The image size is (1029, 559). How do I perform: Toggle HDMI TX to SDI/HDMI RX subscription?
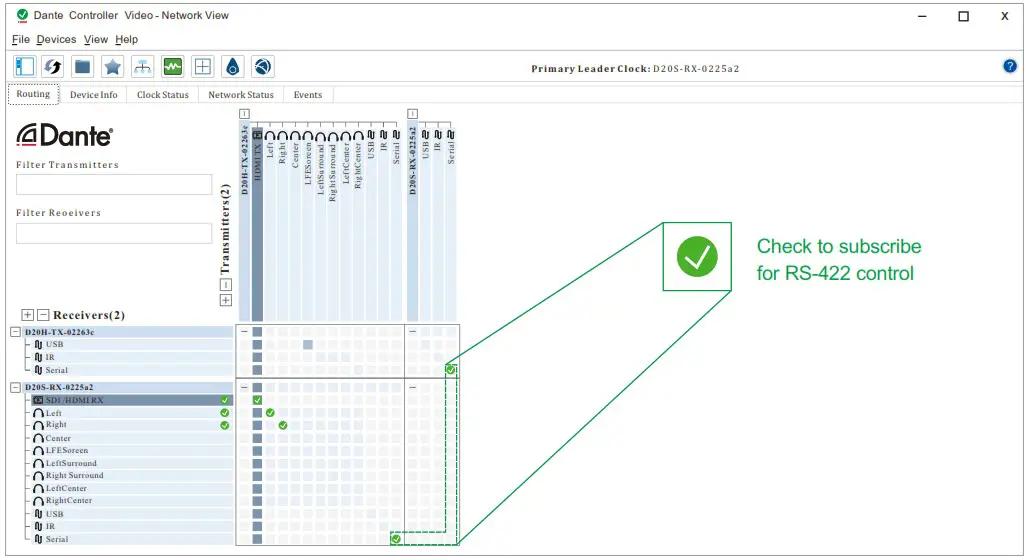(257, 400)
